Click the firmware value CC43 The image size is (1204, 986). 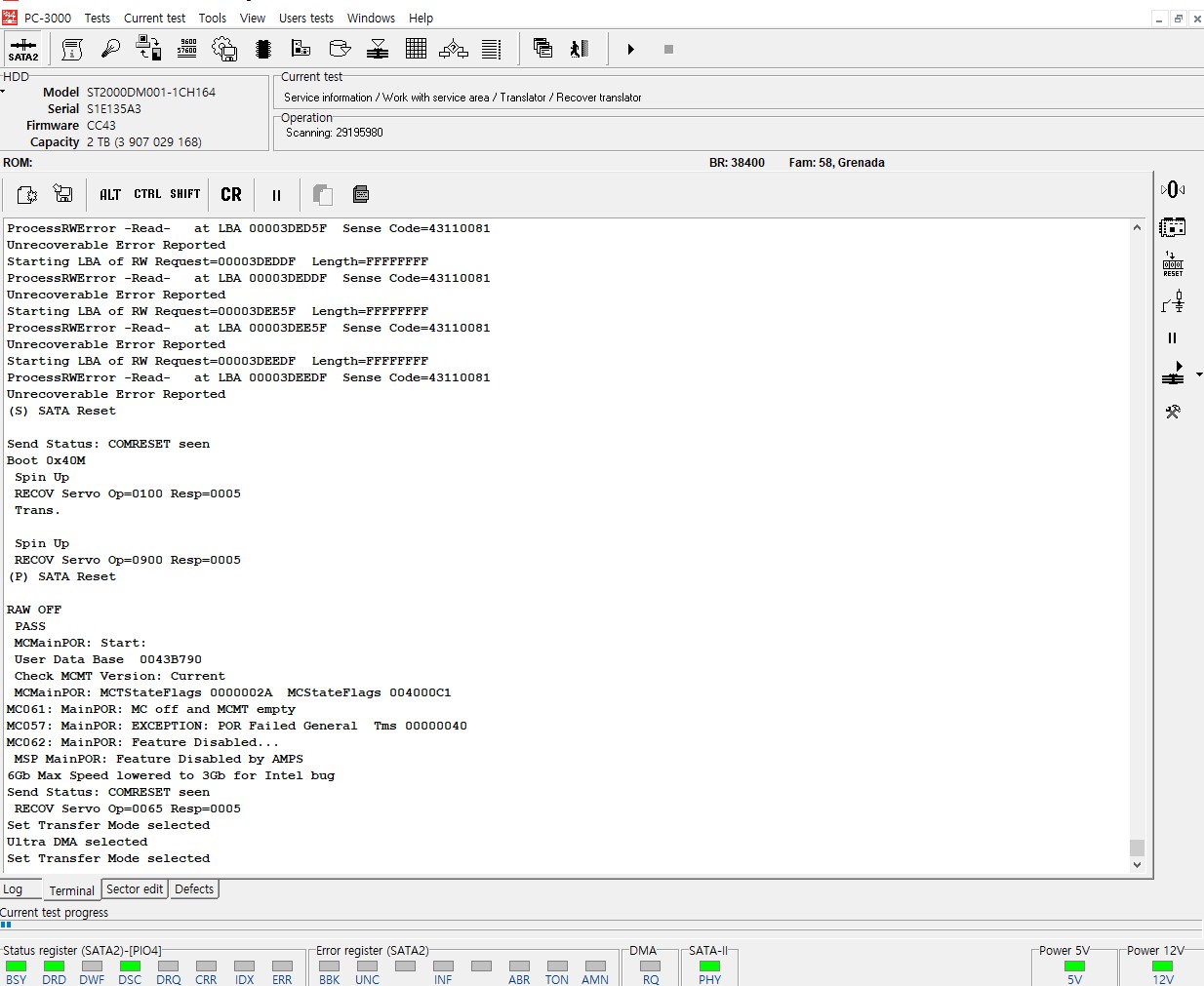101,125
